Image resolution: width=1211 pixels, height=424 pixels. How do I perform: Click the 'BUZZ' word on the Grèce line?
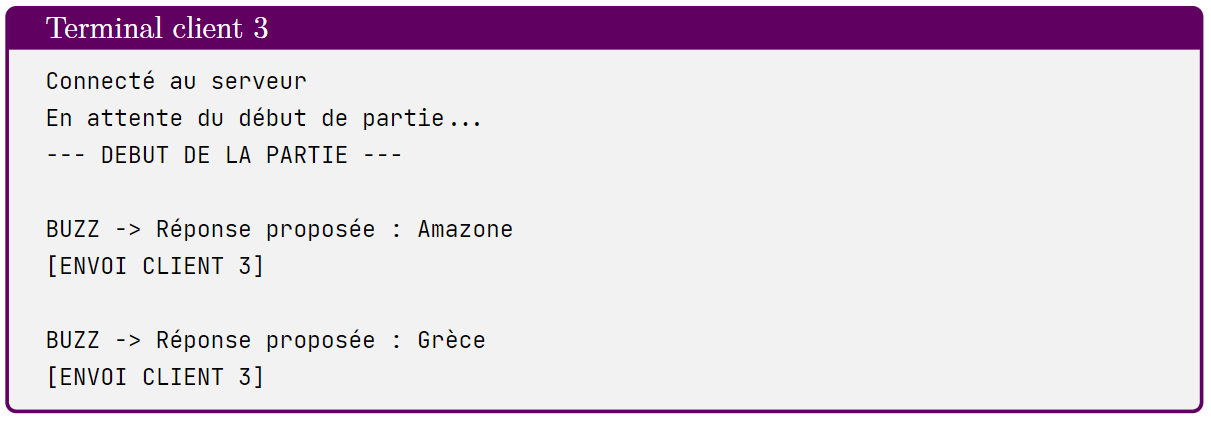click(x=73, y=341)
